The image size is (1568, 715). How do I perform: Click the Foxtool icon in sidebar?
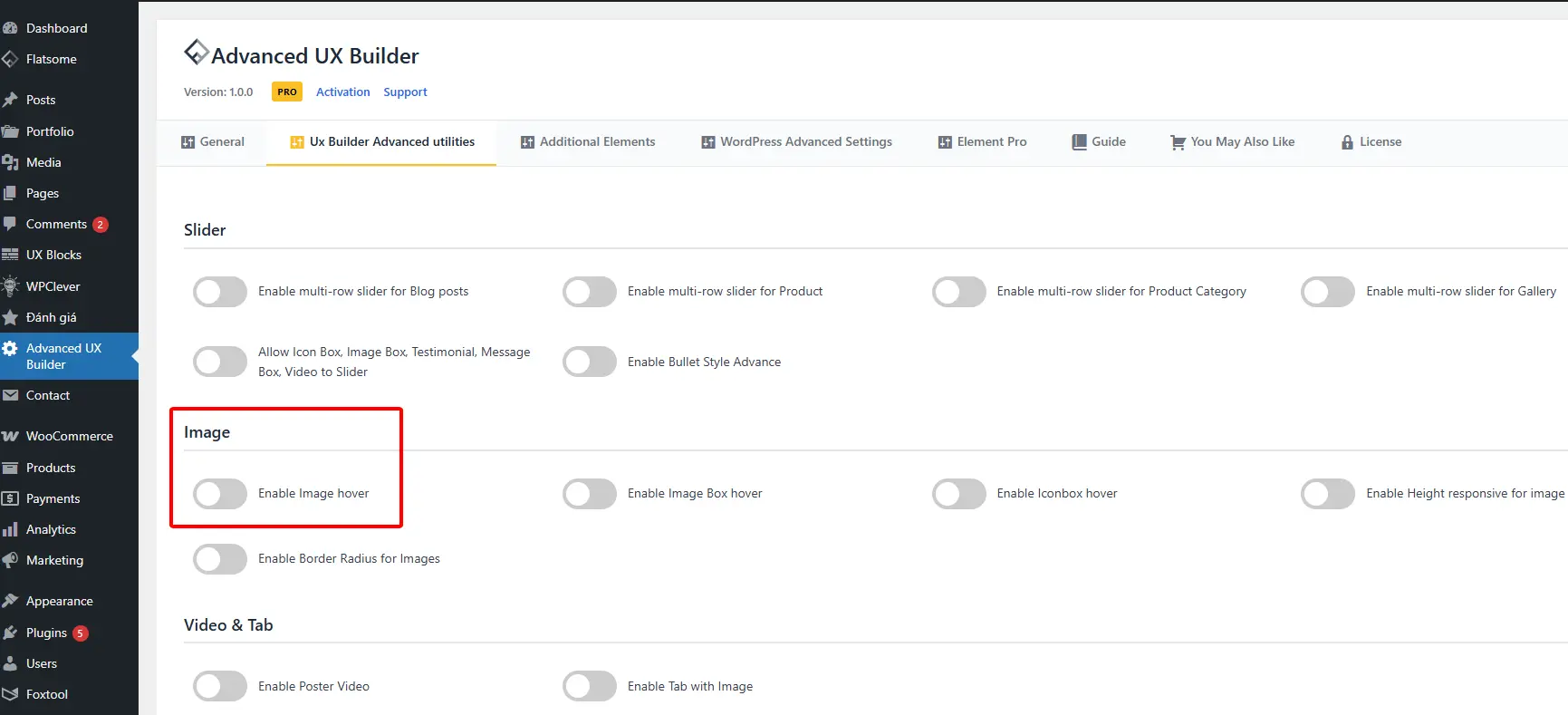click(x=11, y=694)
